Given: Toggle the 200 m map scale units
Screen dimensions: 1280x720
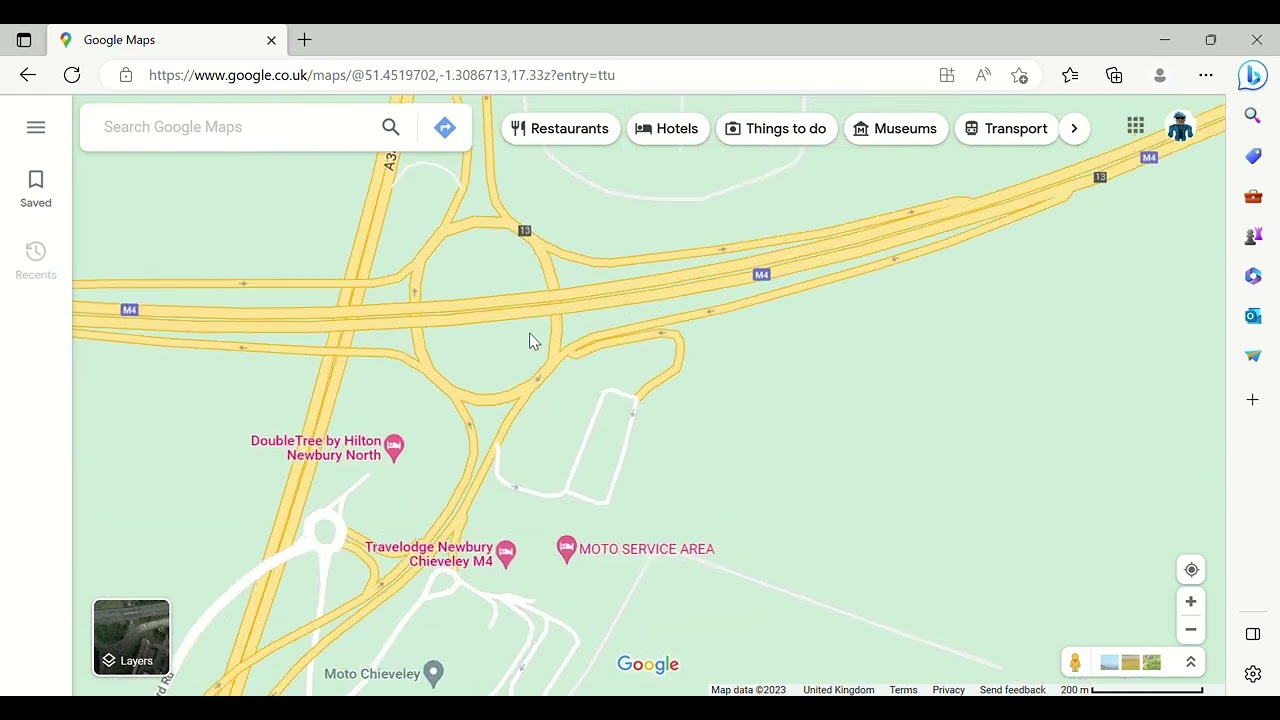Looking at the screenshot, I should coord(1131,690).
